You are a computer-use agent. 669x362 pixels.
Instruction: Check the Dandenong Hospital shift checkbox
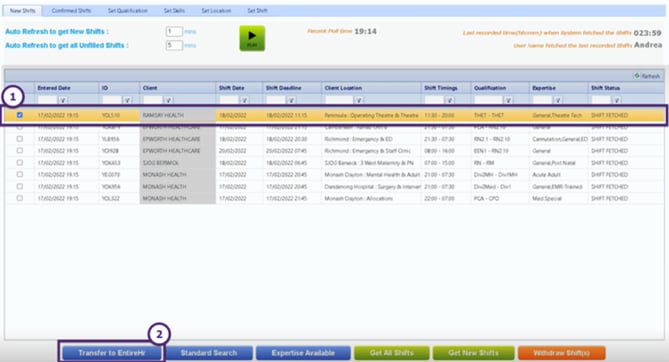[x=20, y=186]
